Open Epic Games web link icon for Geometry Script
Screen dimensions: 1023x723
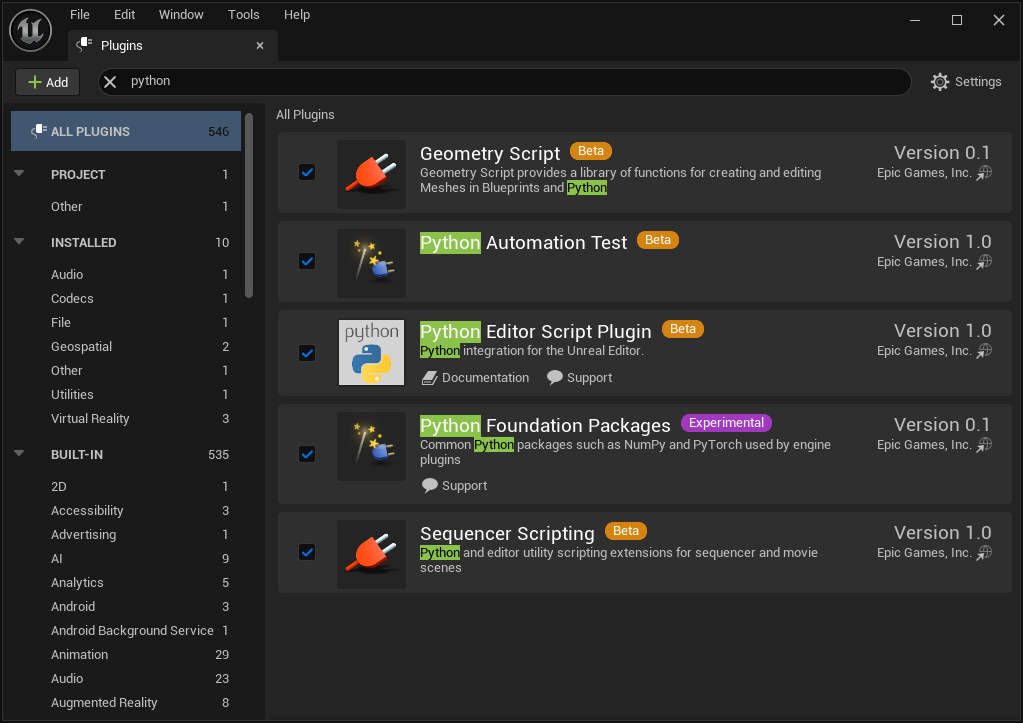tap(984, 173)
